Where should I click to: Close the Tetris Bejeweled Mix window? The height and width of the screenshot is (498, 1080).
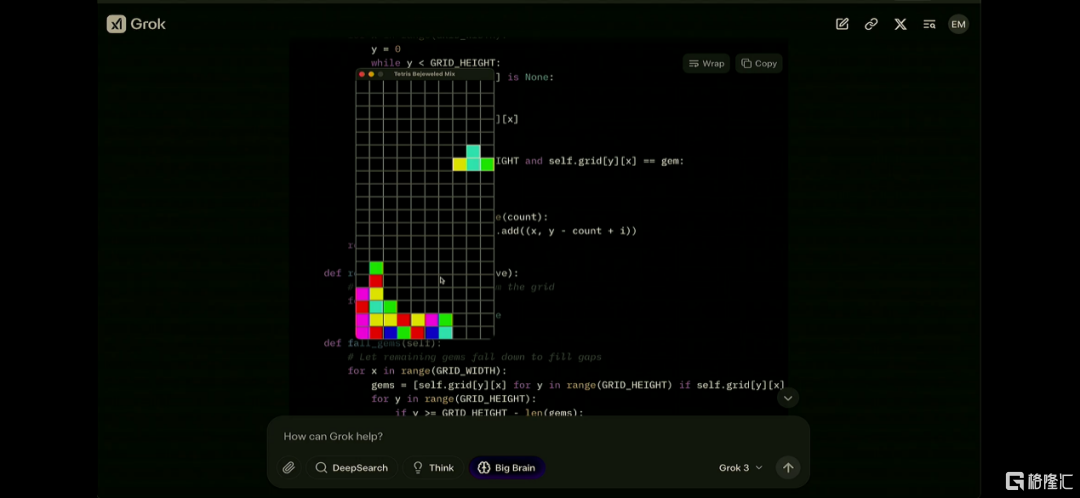tap(362, 74)
